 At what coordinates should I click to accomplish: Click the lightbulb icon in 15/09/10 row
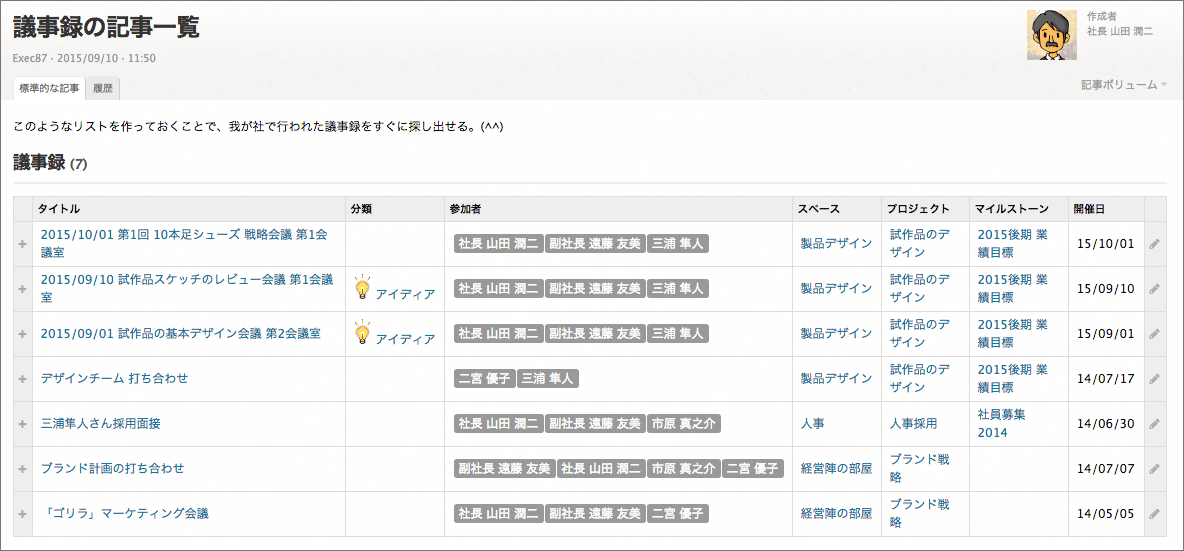tap(363, 289)
